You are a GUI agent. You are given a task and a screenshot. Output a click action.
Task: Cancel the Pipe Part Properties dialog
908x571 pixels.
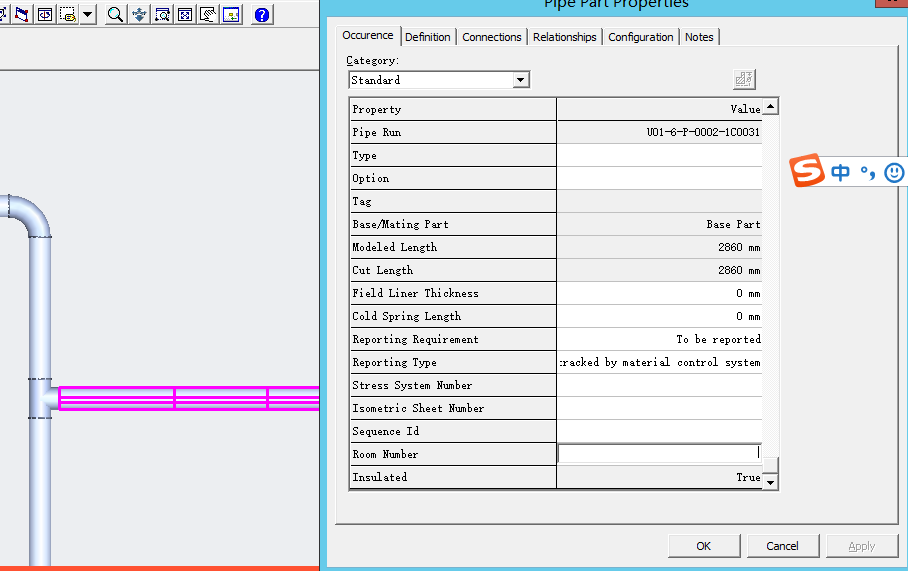[782, 546]
